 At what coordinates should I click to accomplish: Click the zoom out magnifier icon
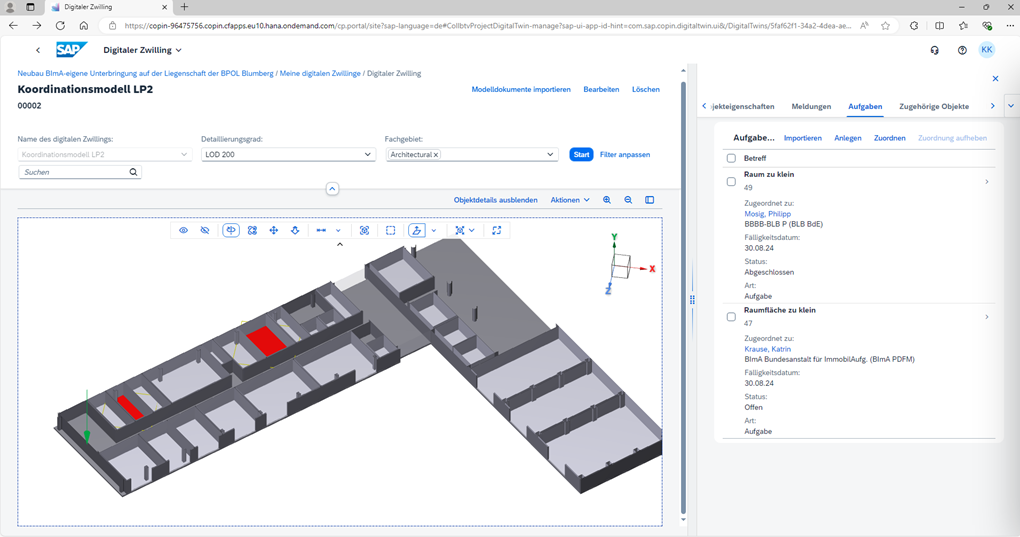coord(628,200)
